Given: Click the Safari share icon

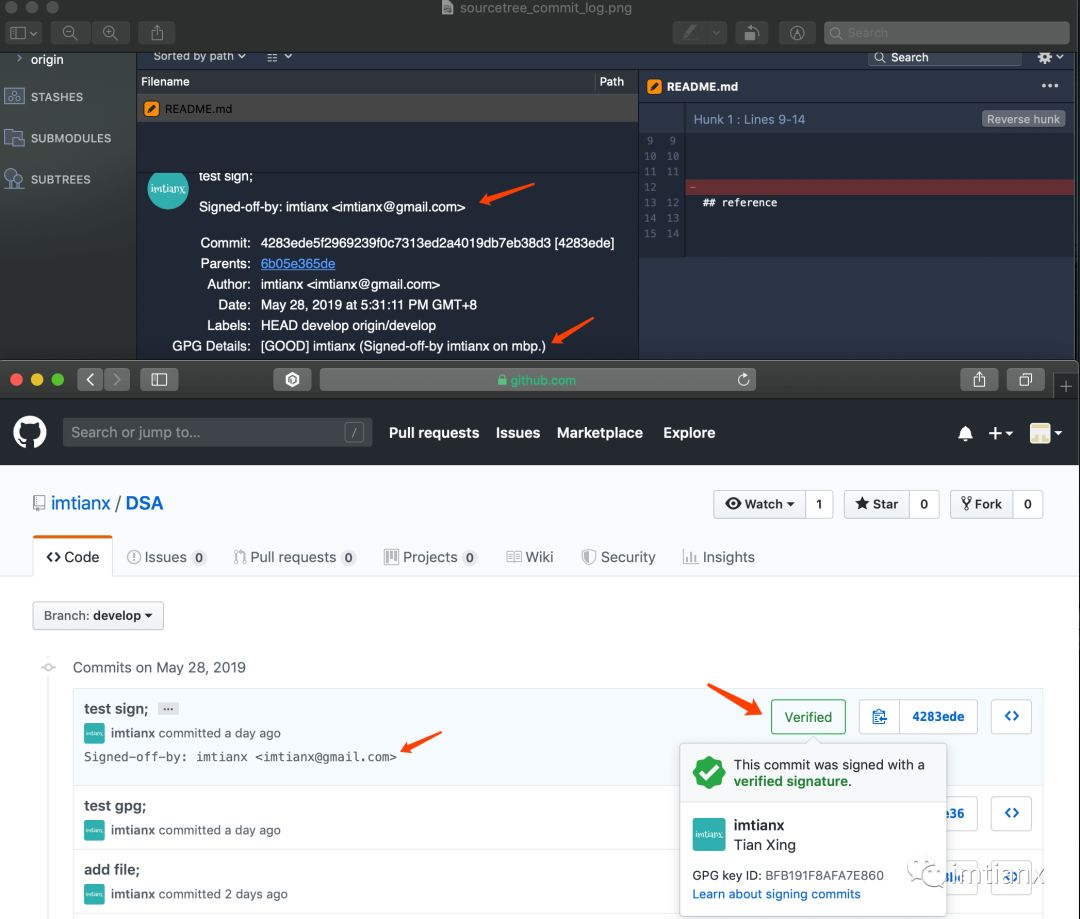Looking at the screenshot, I should [x=979, y=380].
